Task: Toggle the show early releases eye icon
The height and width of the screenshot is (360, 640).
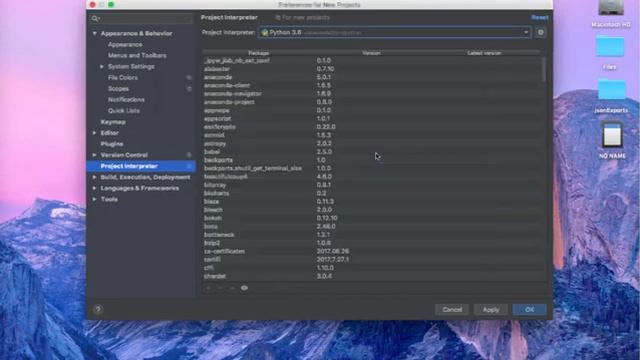Action: coord(244,288)
